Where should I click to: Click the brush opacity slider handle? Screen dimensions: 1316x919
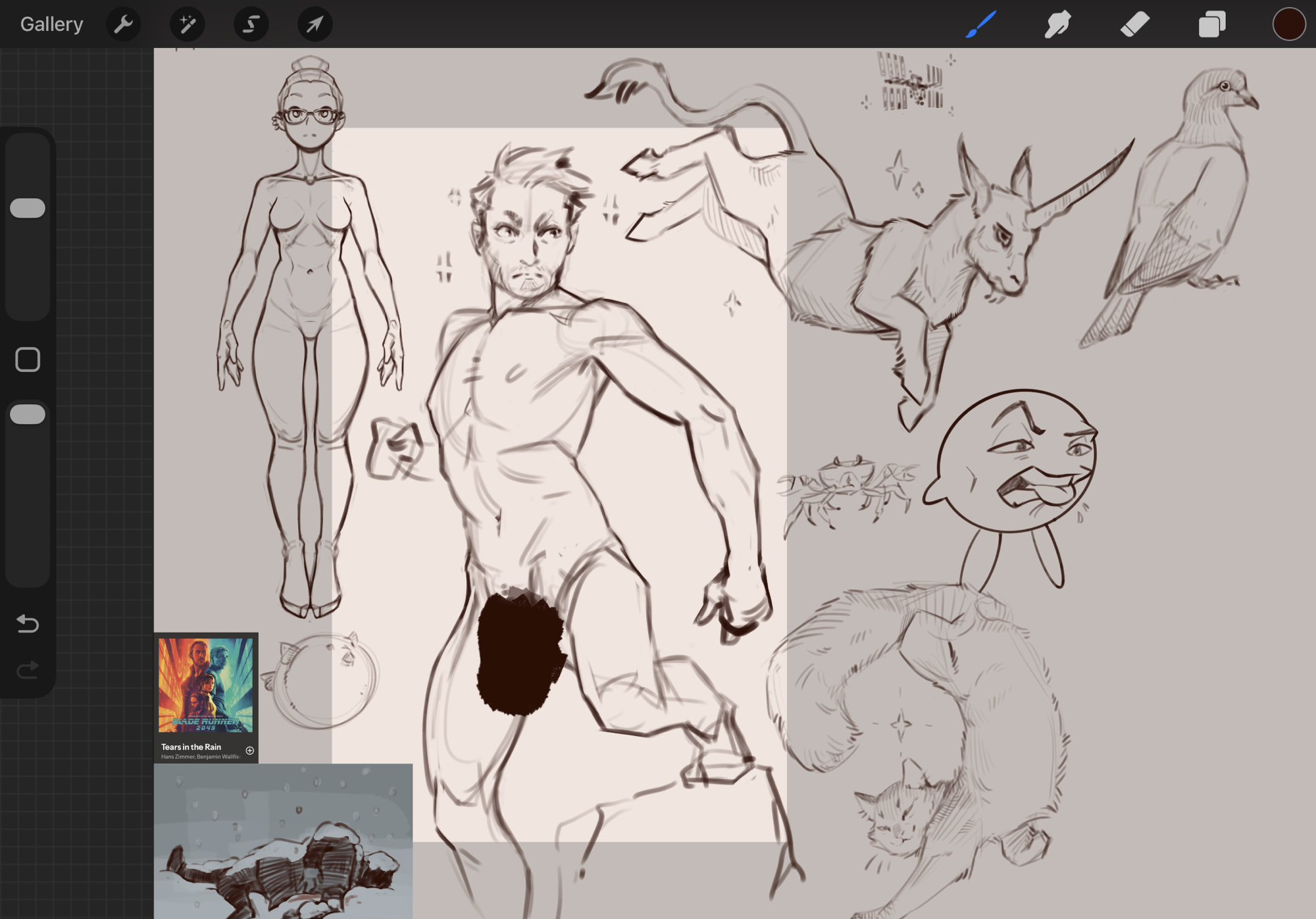[x=28, y=415]
